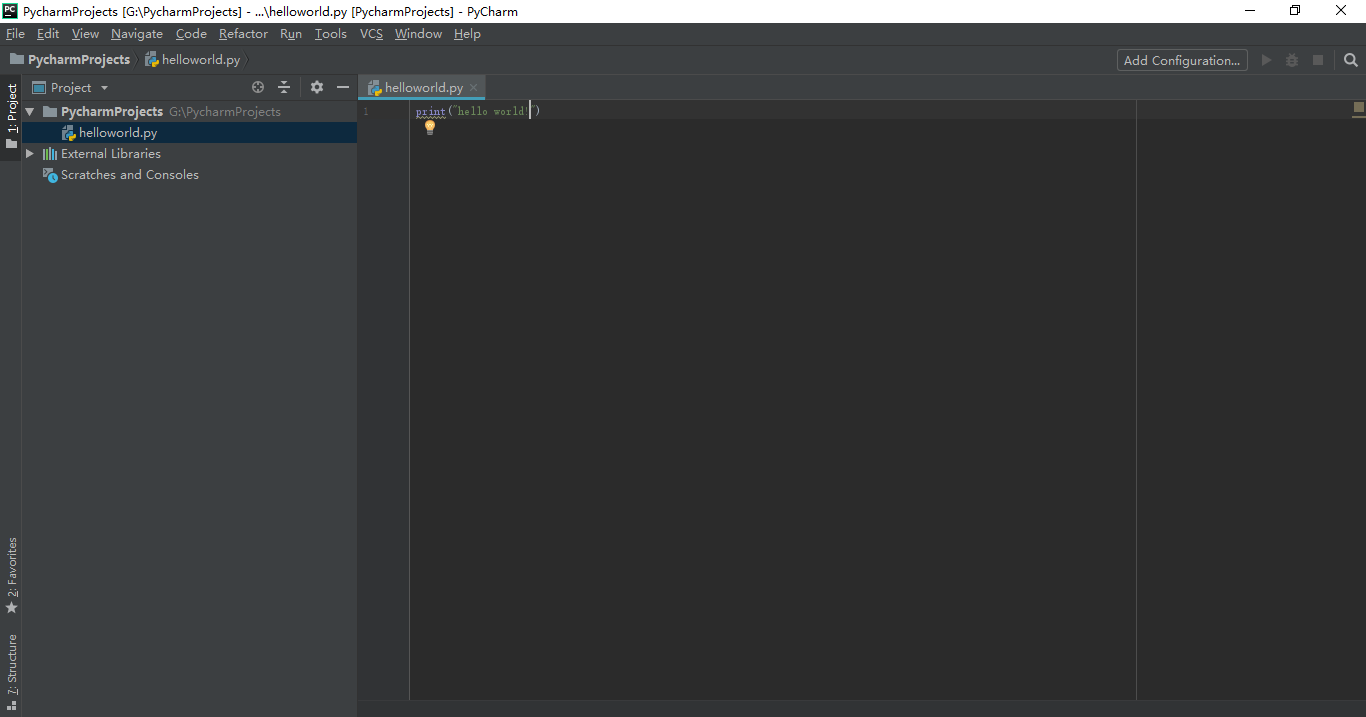Click the inspection status indicator square
Screen dimensions: 1366x717
point(1359,107)
